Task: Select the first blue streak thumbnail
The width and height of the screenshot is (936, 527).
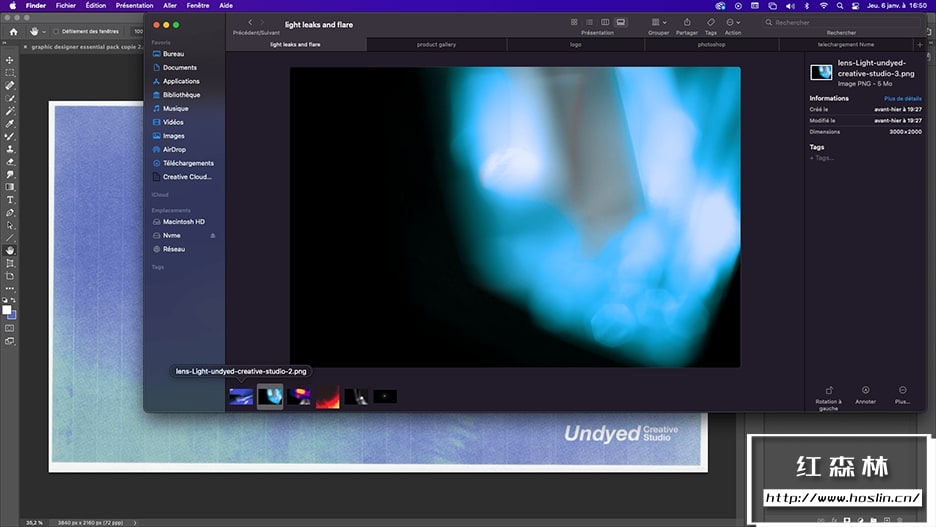Action: click(x=241, y=397)
